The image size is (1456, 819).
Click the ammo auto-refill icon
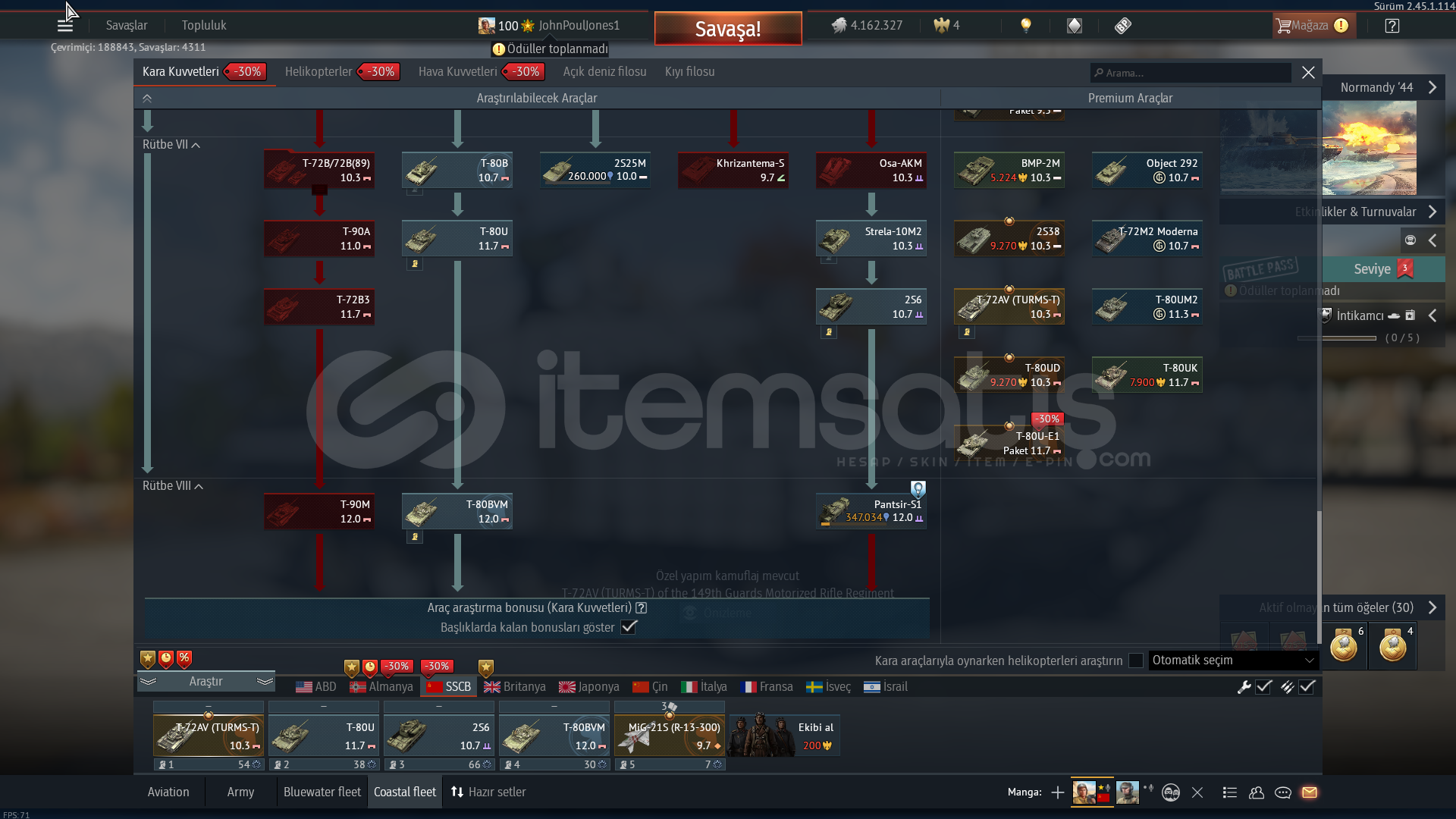[1288, 687]
